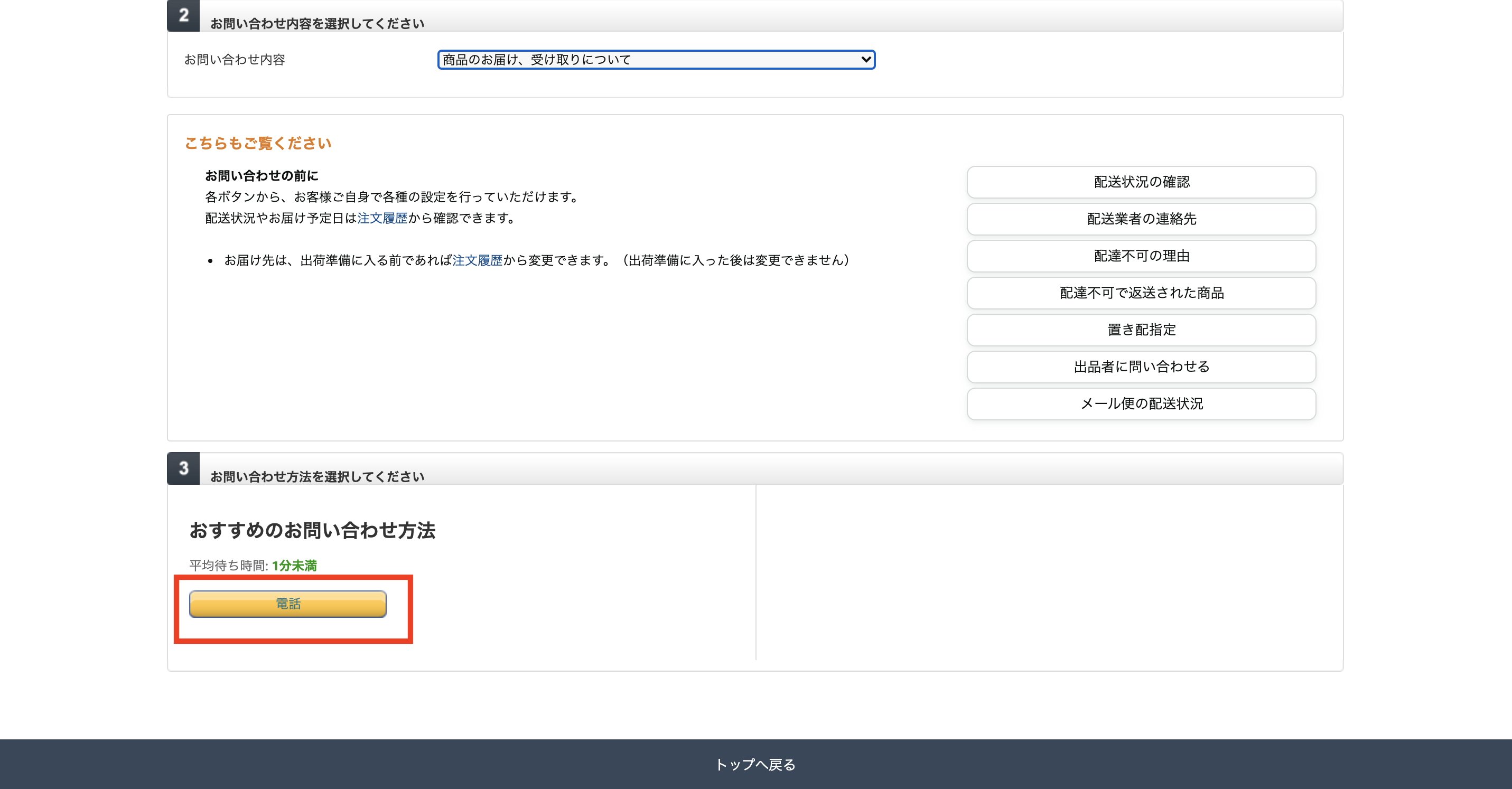1512x789 pixels.
Task: Click the green 1分未満 wait time text
Action: tap(294, 566)
